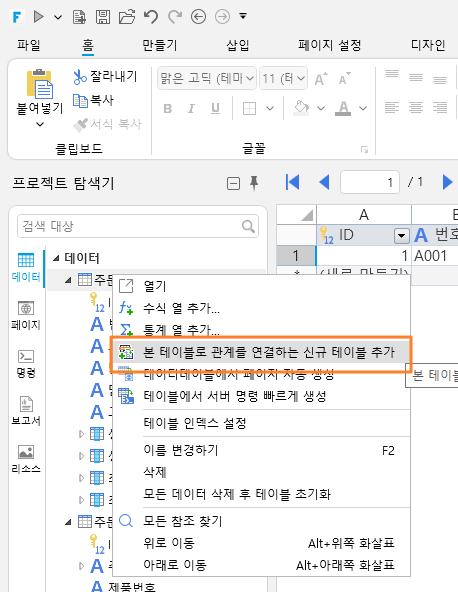Click 잘라내기 cut button
Viewport: 458px width, 592px height.
(105, 77)
